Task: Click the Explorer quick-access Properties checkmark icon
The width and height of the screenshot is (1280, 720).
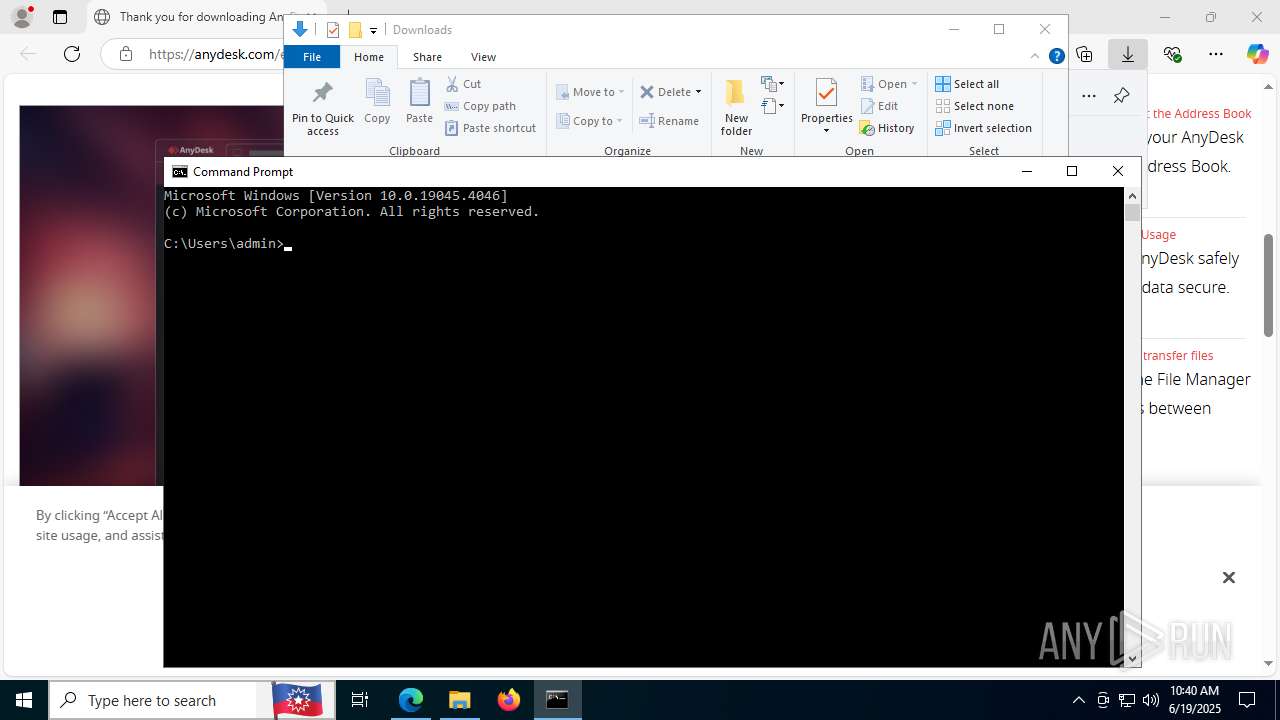Action: [333, 30]
